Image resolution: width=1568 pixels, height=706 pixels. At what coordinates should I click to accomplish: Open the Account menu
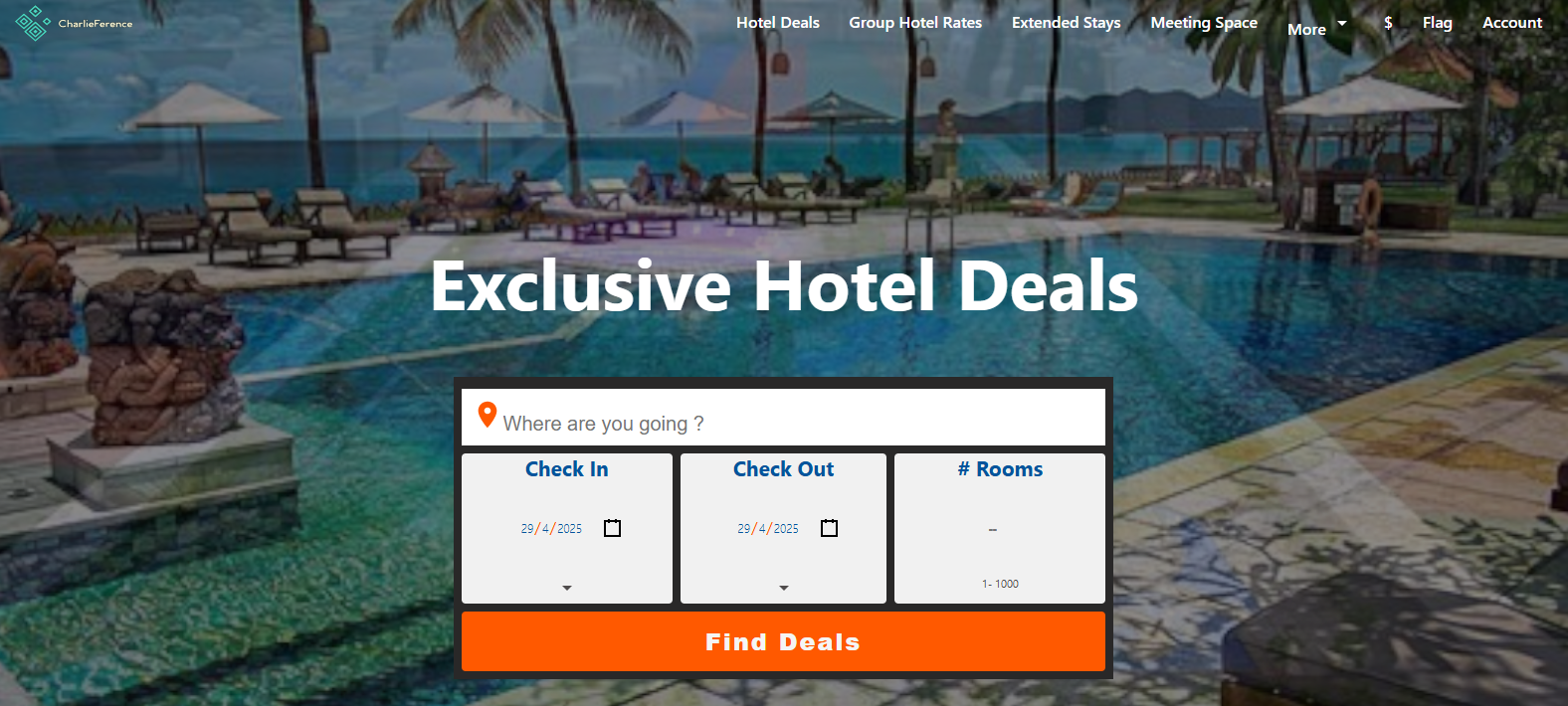(1512, 23)
